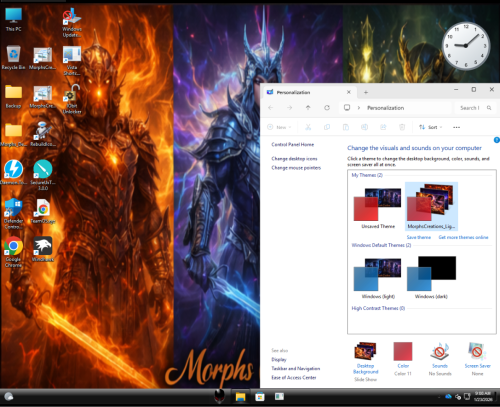This screenshot has height=407, width=500.
Task: Click Get more themes online link
Action: pyautogui.click(x=463, y=237)
